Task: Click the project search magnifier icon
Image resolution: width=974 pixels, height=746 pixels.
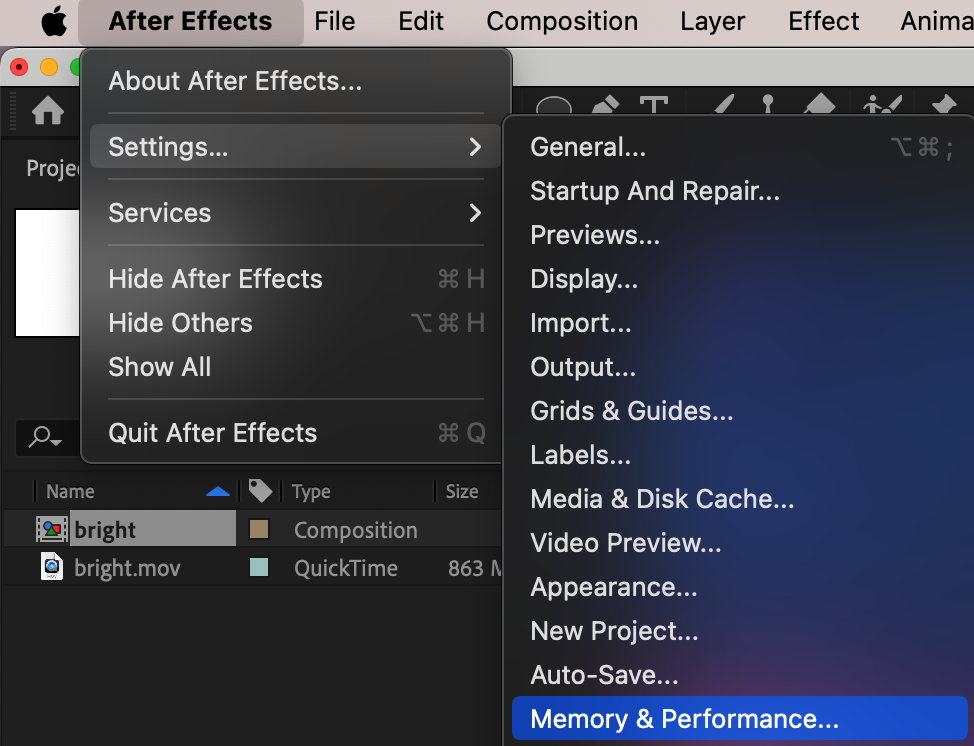Action: [x=44, y=436]
